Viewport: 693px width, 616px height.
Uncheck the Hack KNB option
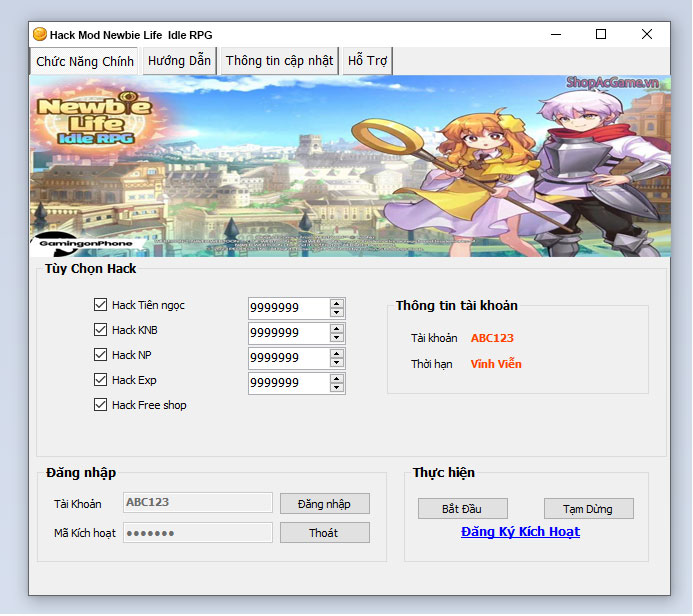(100, 330)
